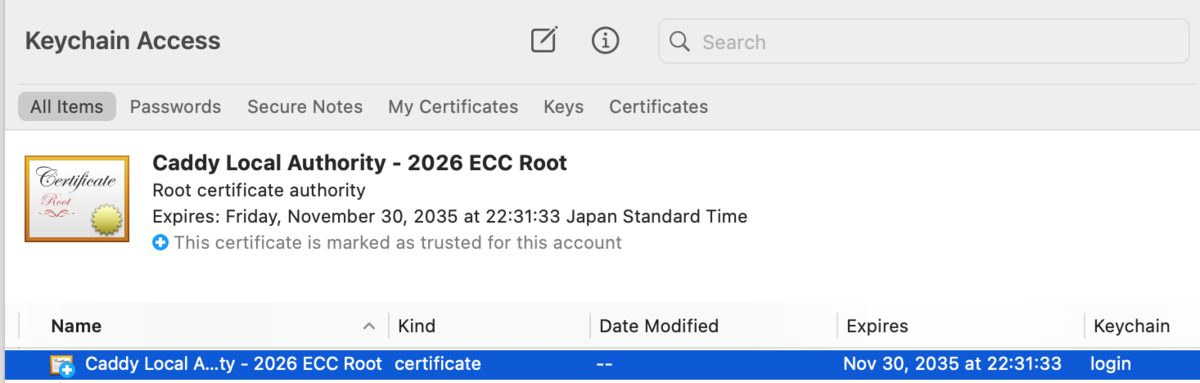1200x383 pixels.
Task: Switch to the Keys tab
Action: tap(564, 106)
